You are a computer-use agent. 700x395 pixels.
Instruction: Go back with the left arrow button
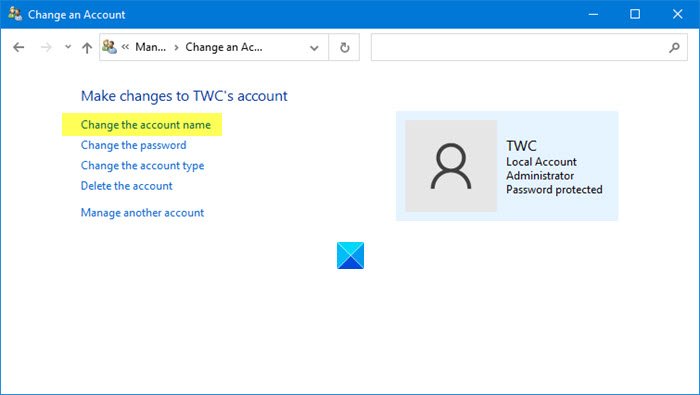19,47
